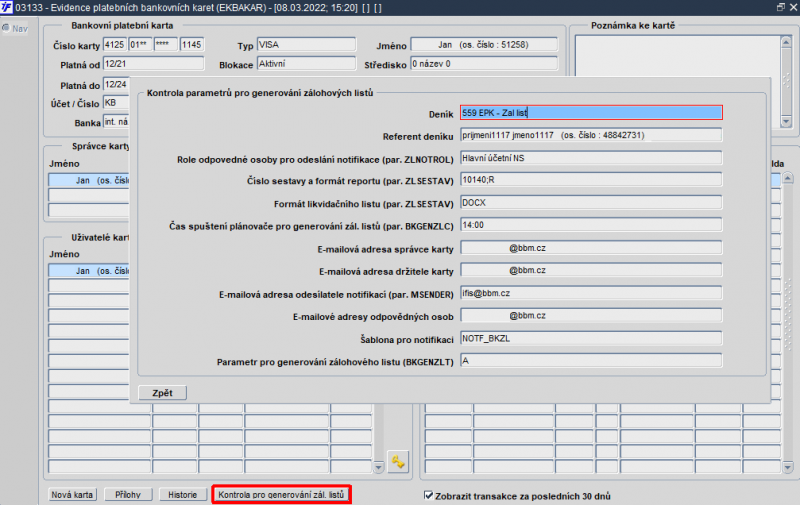Click the BKGENZLT parameter field with A
Image resolution: width=800 pixels, height=505 pixels.
pos(591,361)
